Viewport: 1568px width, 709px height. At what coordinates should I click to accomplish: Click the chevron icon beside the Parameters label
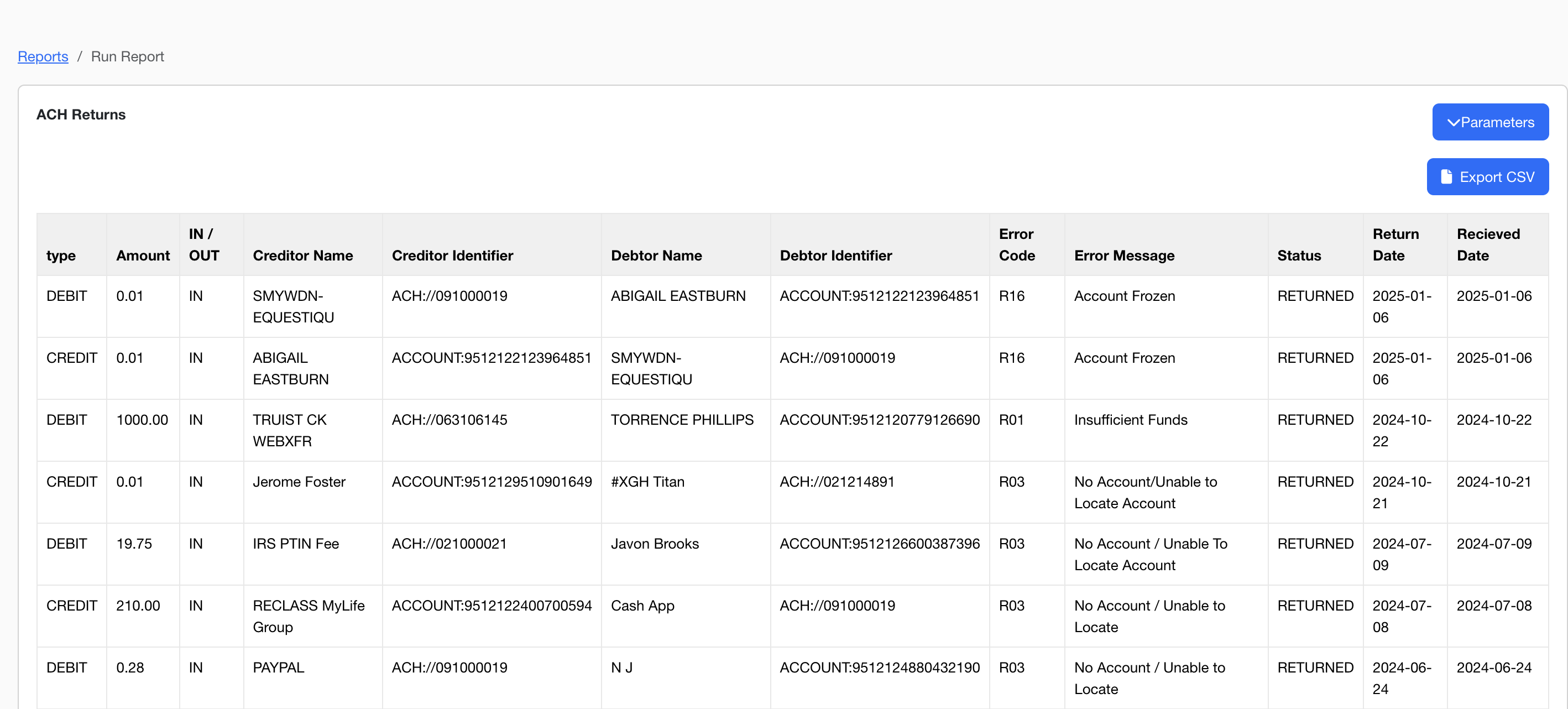click(1453, 122)
